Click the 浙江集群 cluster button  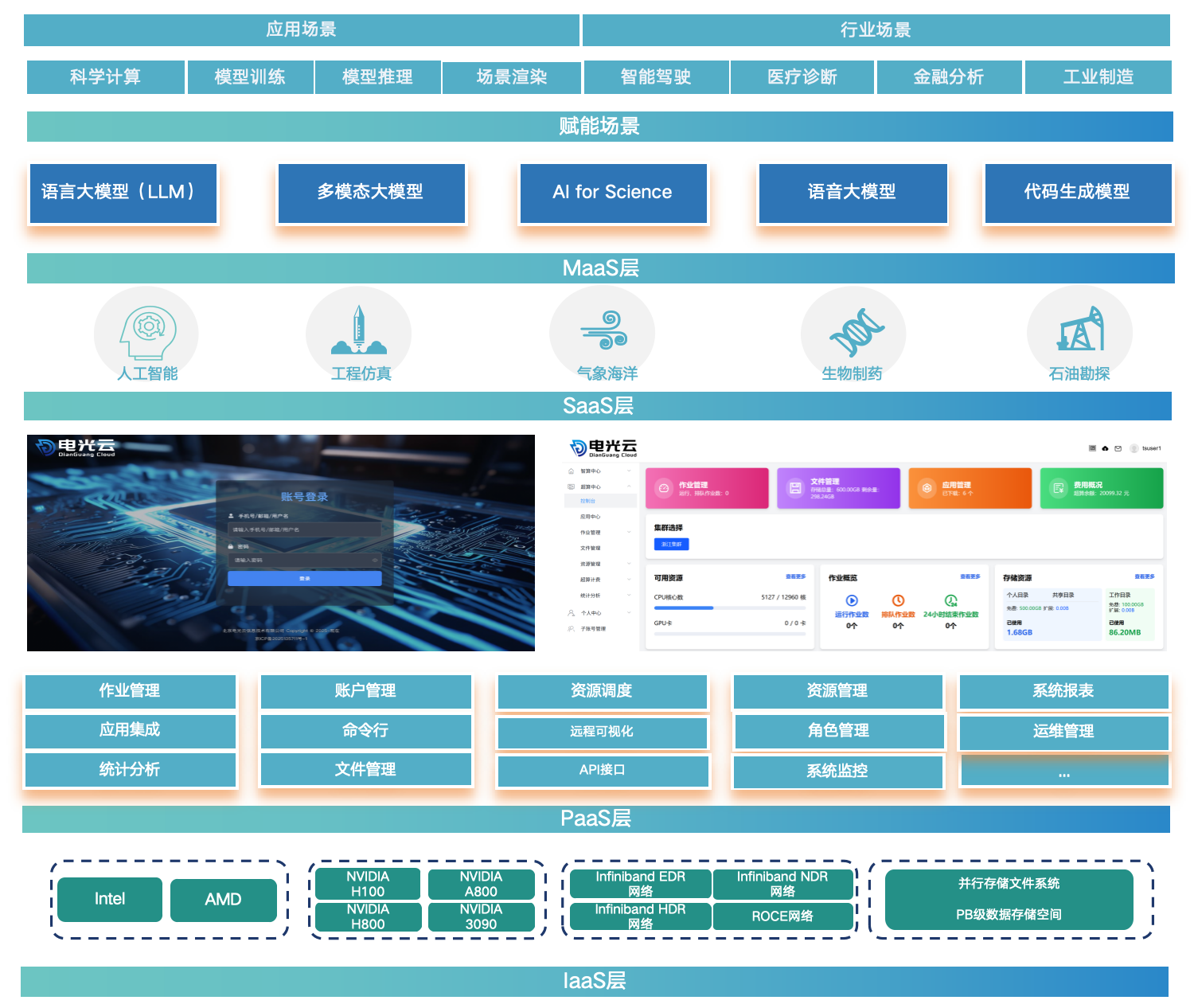coord(671,544)
